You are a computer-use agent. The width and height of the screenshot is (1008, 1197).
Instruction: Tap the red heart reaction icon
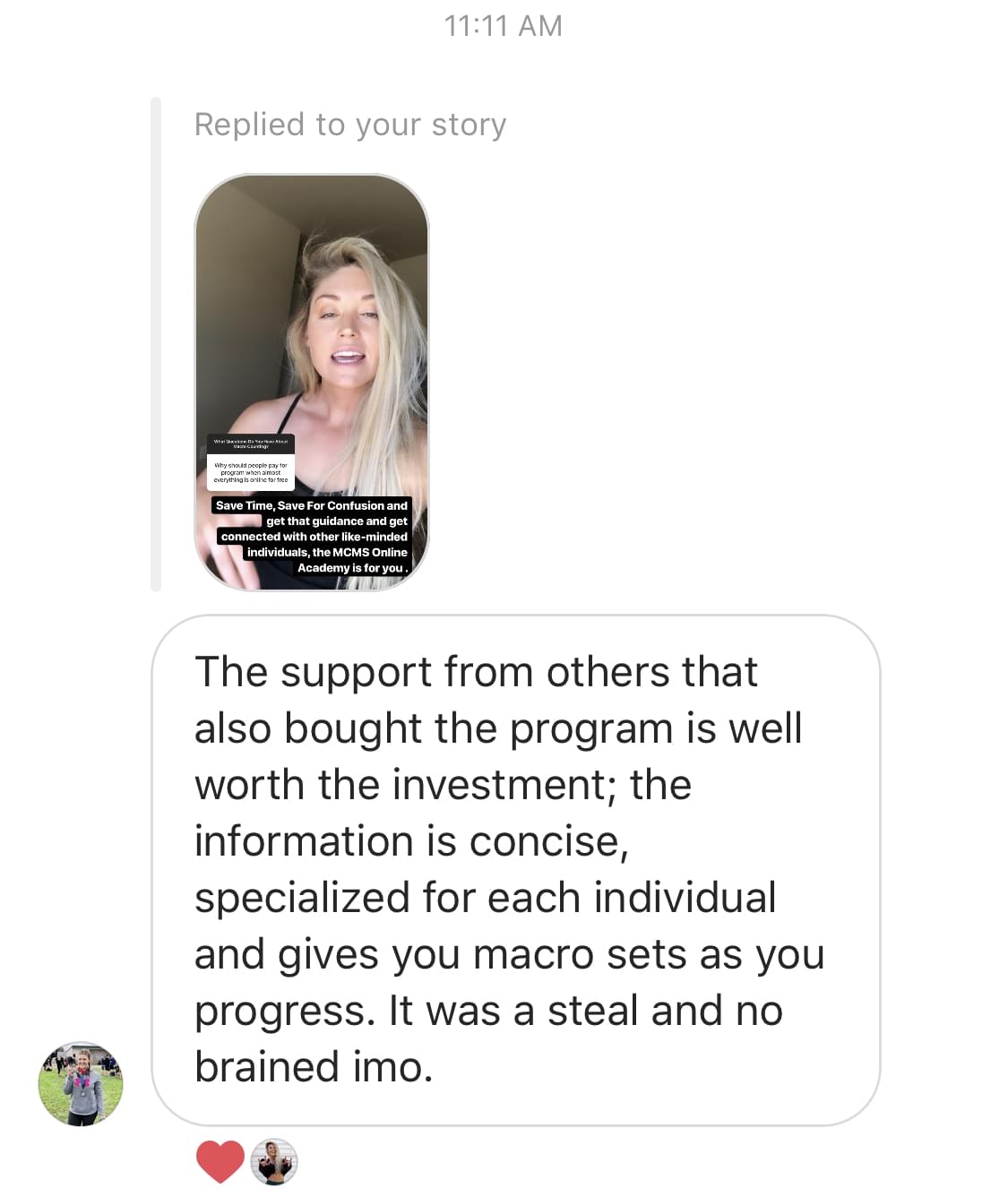tap(220, 1162)
